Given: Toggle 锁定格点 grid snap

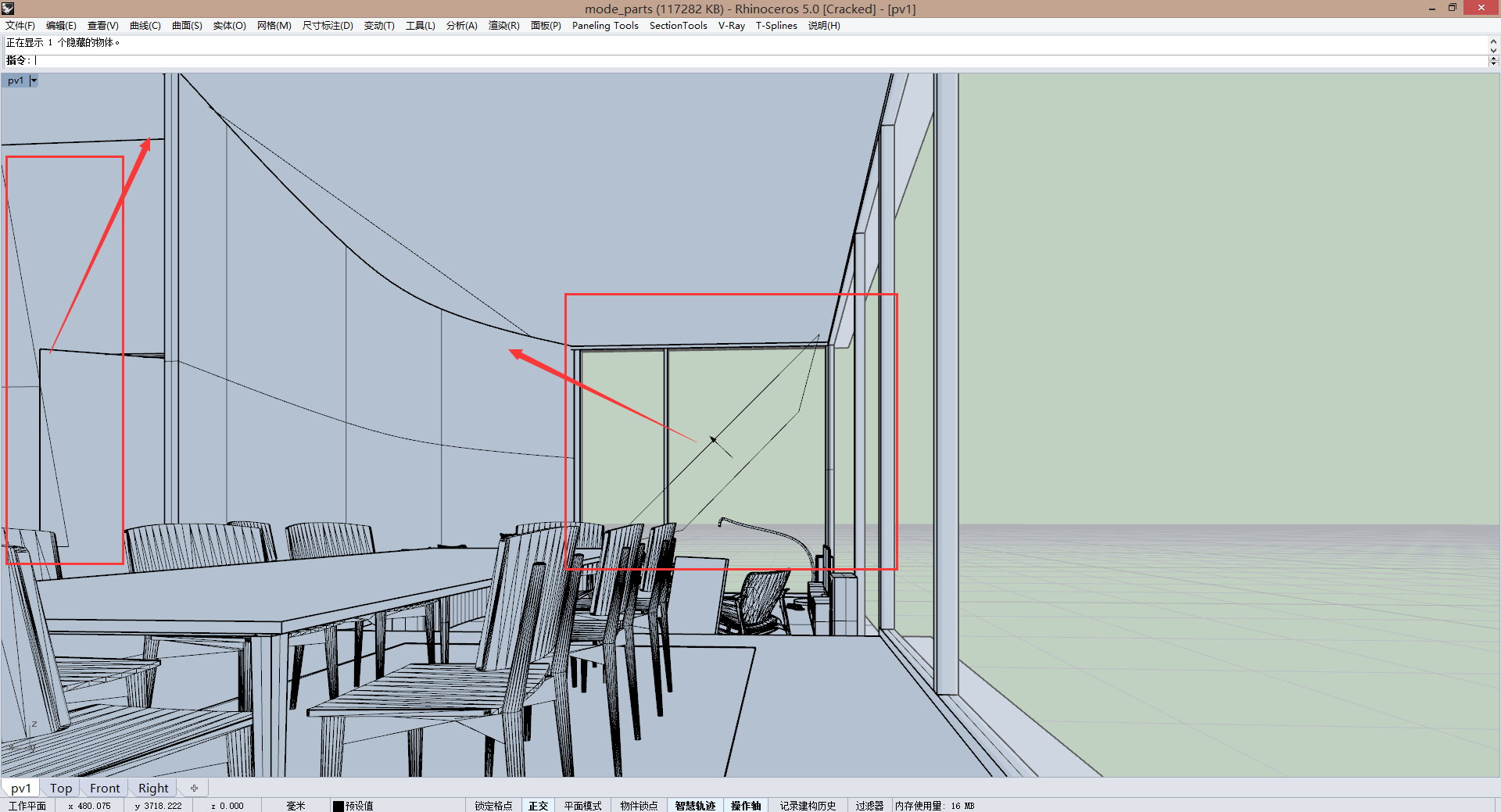Looking at the screenshot, I should click(x=493, y=806).
